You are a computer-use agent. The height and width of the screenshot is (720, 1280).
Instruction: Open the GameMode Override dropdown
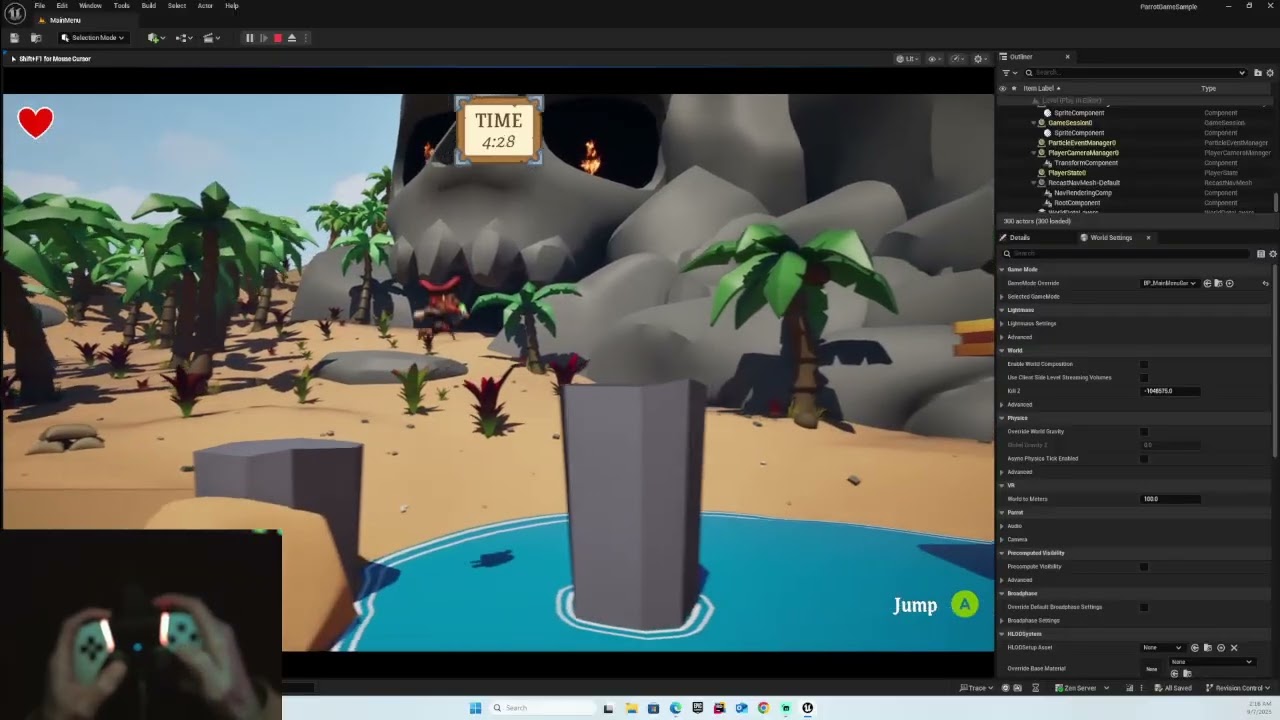point(1169,283)
